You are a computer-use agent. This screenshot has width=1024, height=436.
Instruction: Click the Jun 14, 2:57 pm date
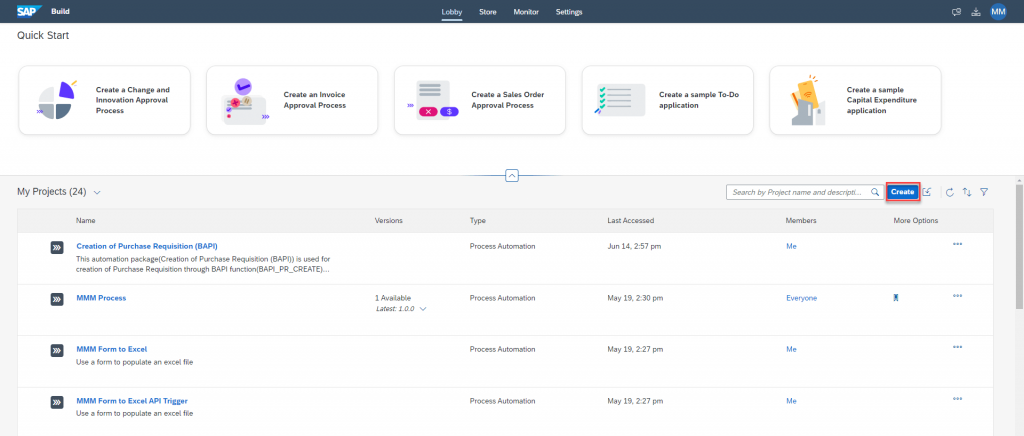635,246
